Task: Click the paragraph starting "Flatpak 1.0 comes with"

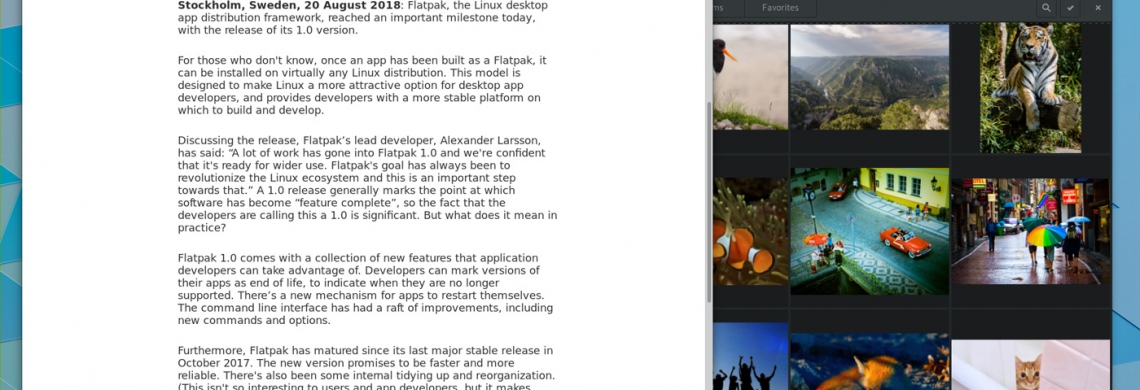Action: click(x=365, y=290)
